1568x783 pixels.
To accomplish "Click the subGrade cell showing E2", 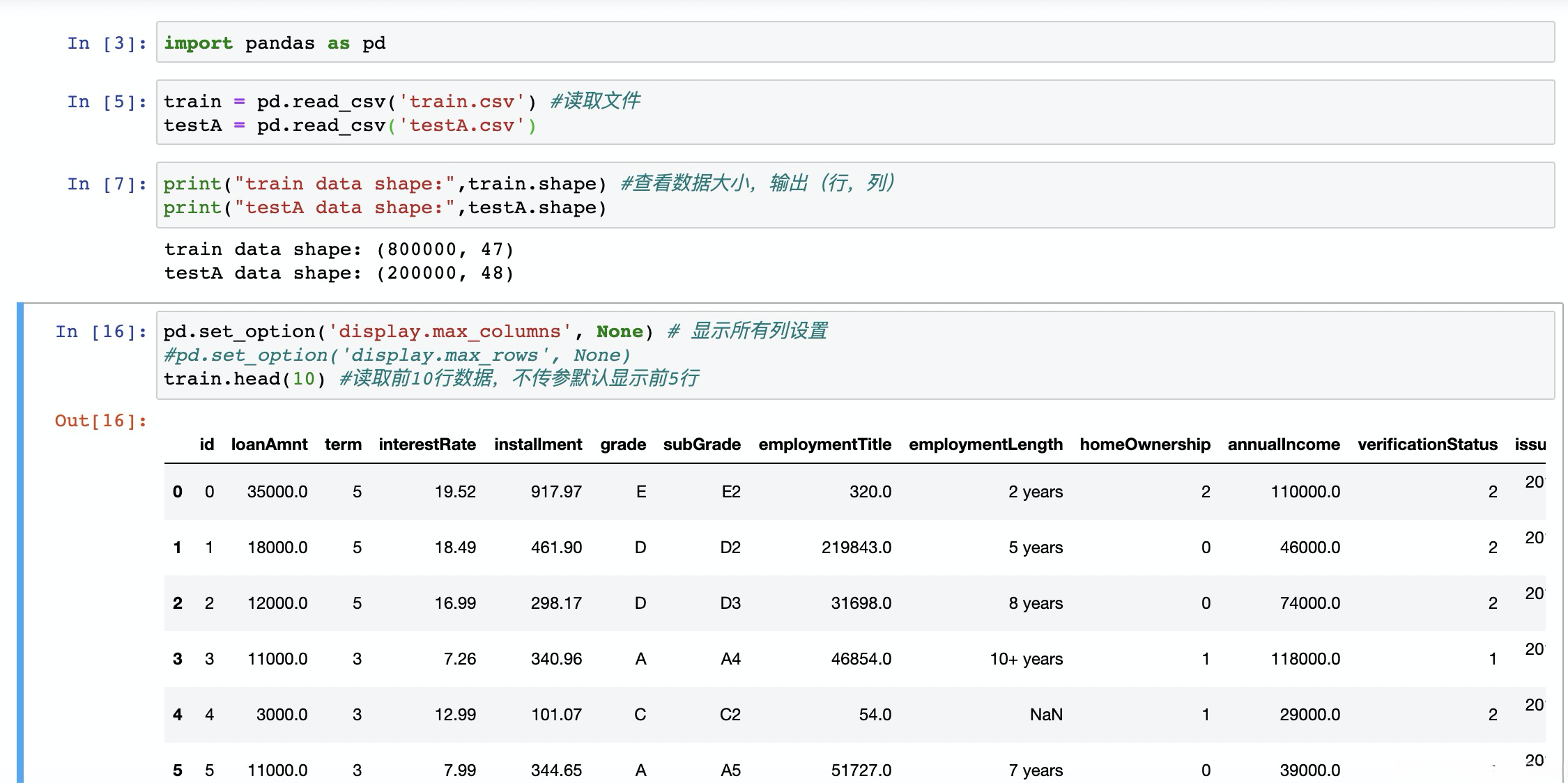I will [730, 492].
